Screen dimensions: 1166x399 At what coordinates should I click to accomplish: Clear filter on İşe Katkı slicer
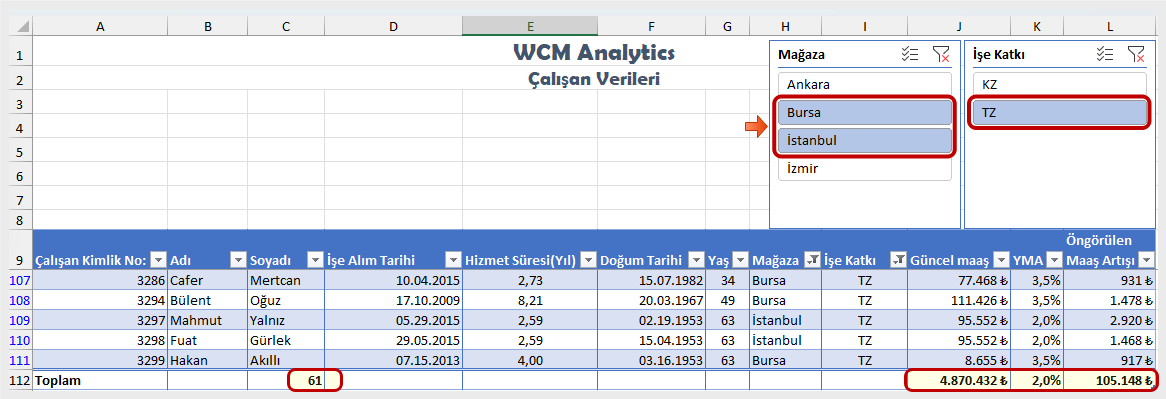coord(1136,53)
